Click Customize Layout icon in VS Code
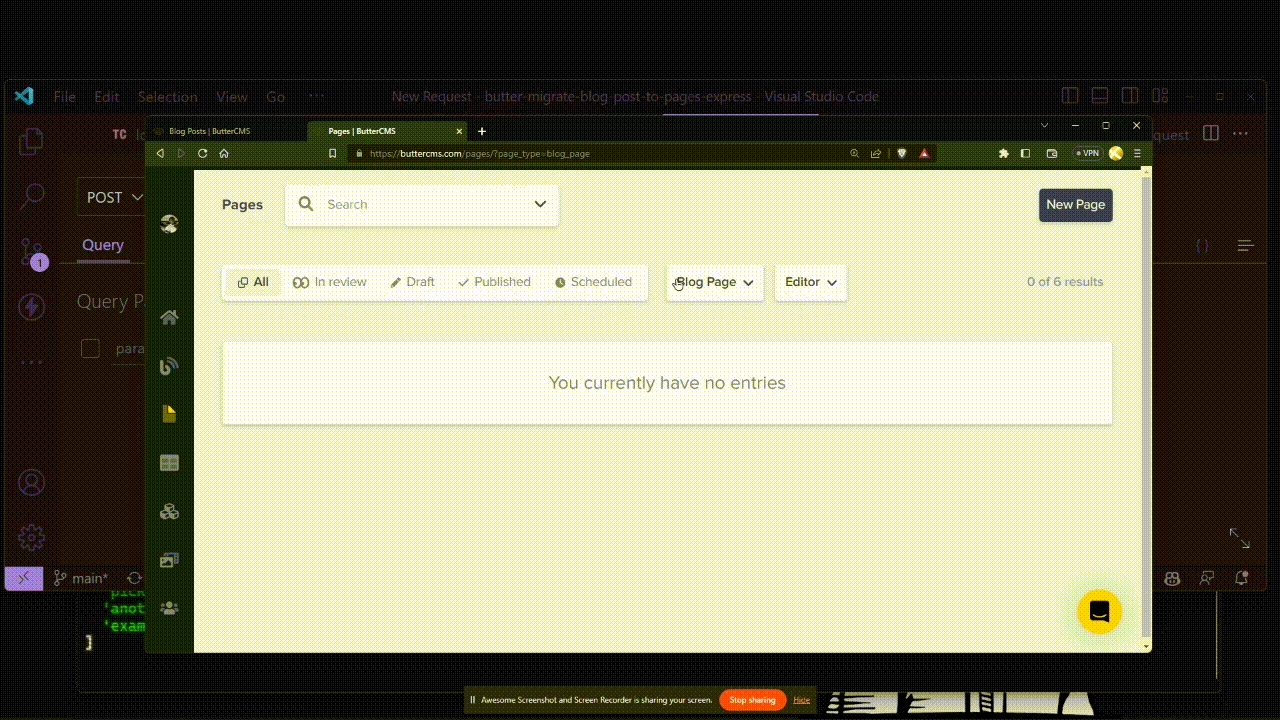Image resolution: width=1280 pixels, height=720 pixels. coord(1160,96)
